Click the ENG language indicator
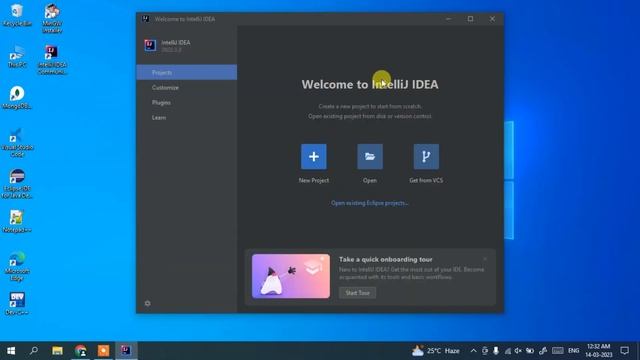This screenshot has height=360, width=640. pos(573,351)
